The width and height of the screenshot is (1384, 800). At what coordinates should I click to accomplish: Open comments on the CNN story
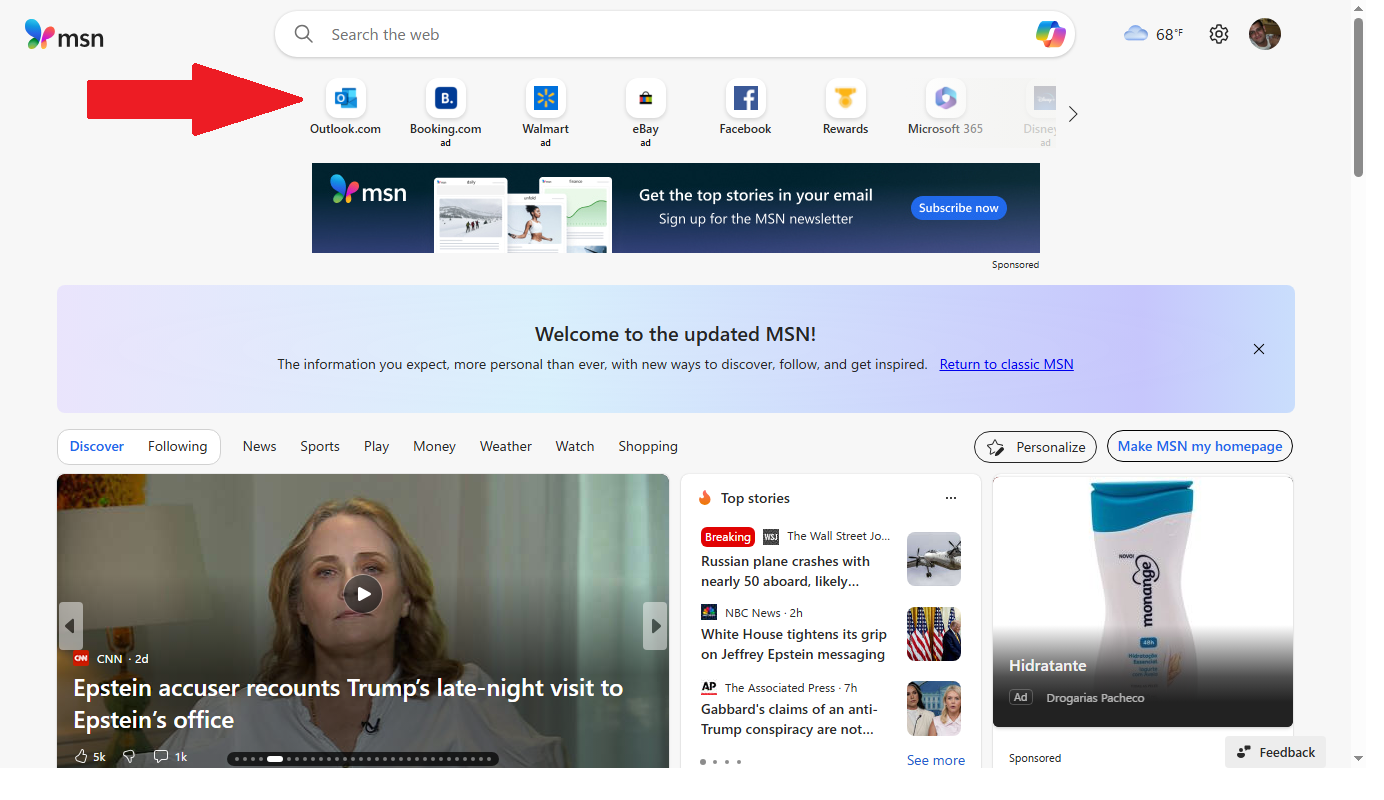click(x=170, y=757)
